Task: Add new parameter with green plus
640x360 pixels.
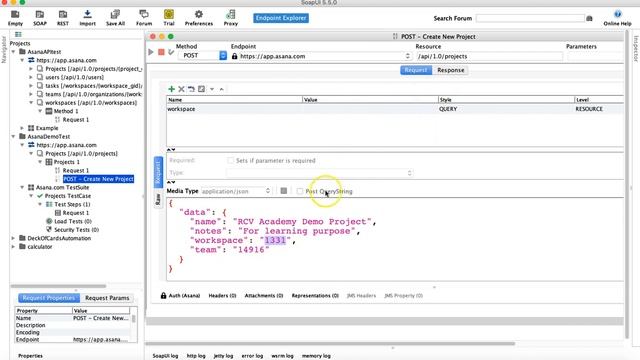Action: coord(171,89)
